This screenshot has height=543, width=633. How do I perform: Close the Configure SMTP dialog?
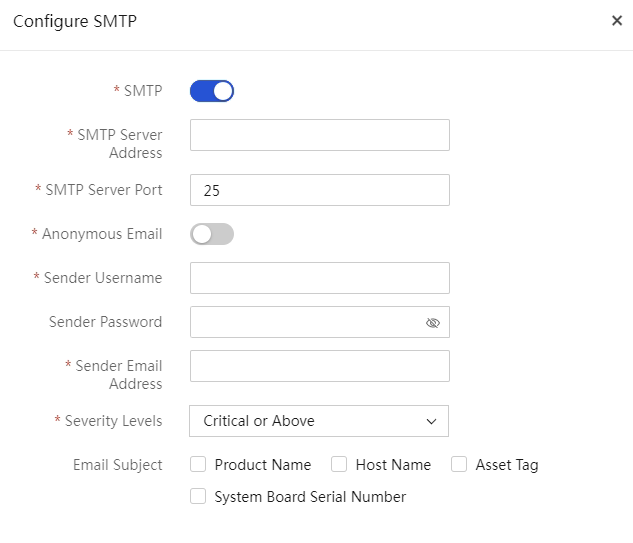tap(616, 21)
